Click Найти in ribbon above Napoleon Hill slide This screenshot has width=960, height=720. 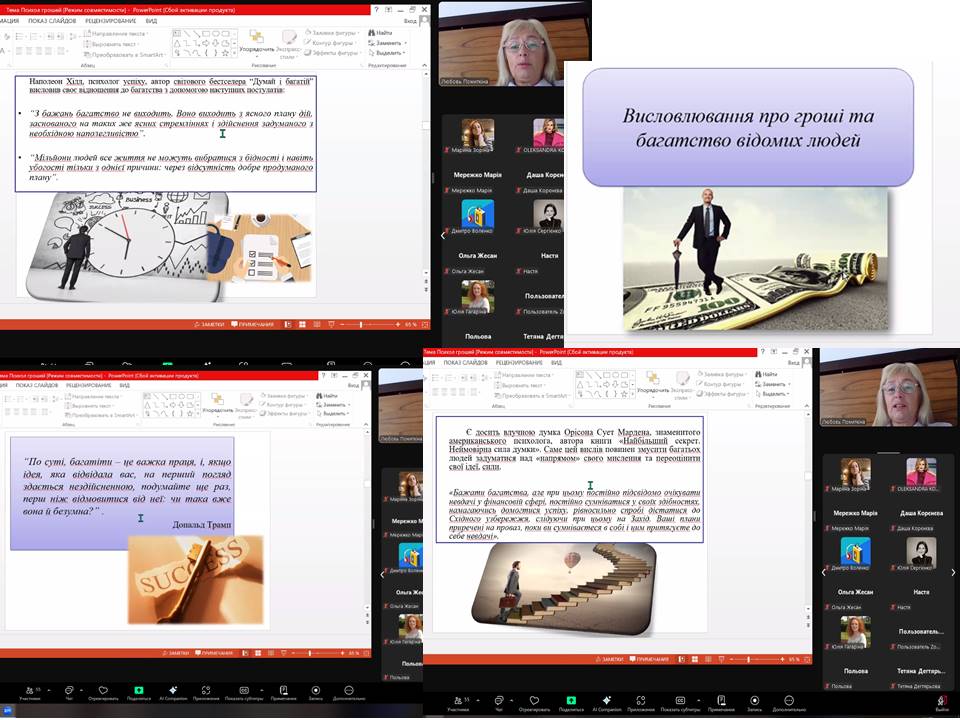[380, 33]
